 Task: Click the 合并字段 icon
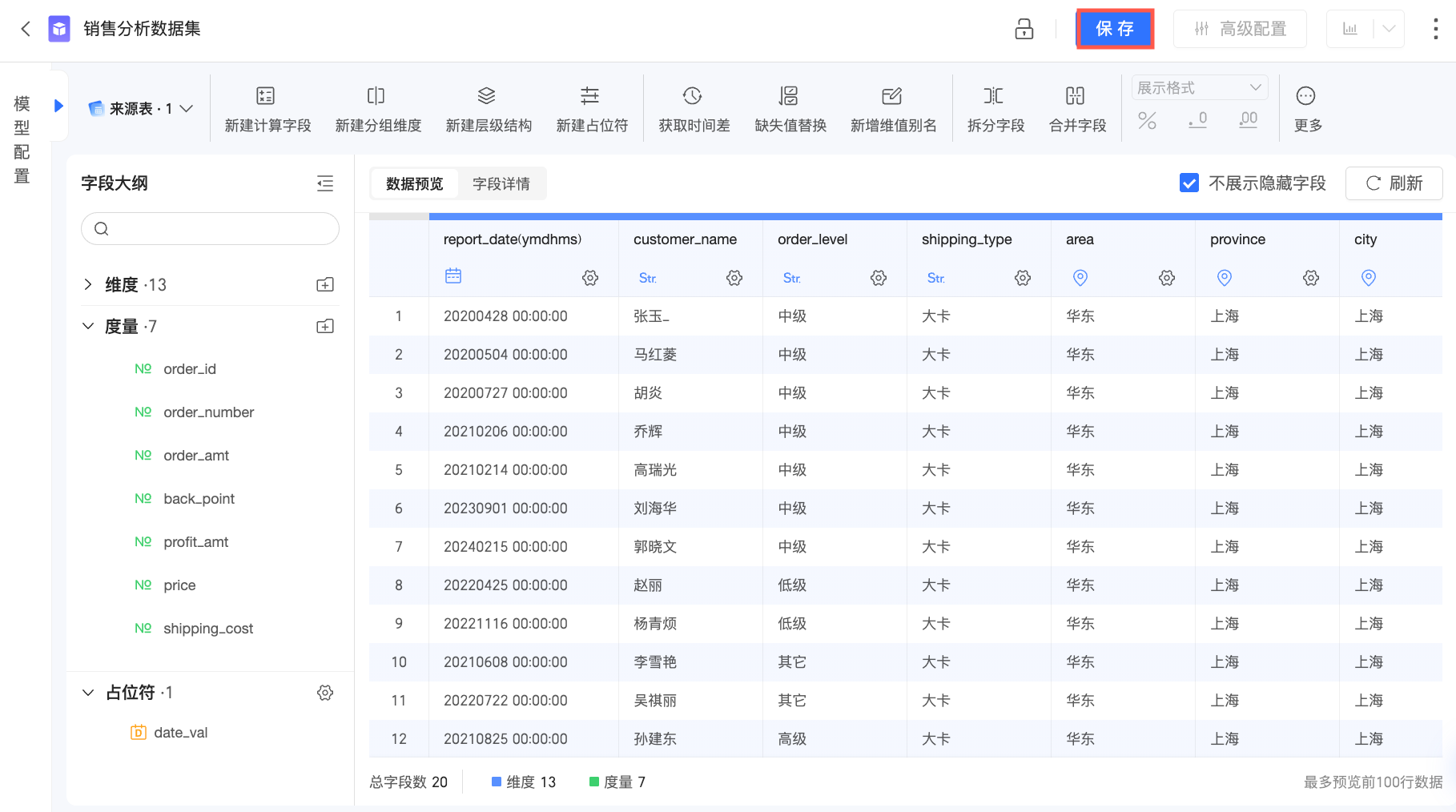[1076, 97]
